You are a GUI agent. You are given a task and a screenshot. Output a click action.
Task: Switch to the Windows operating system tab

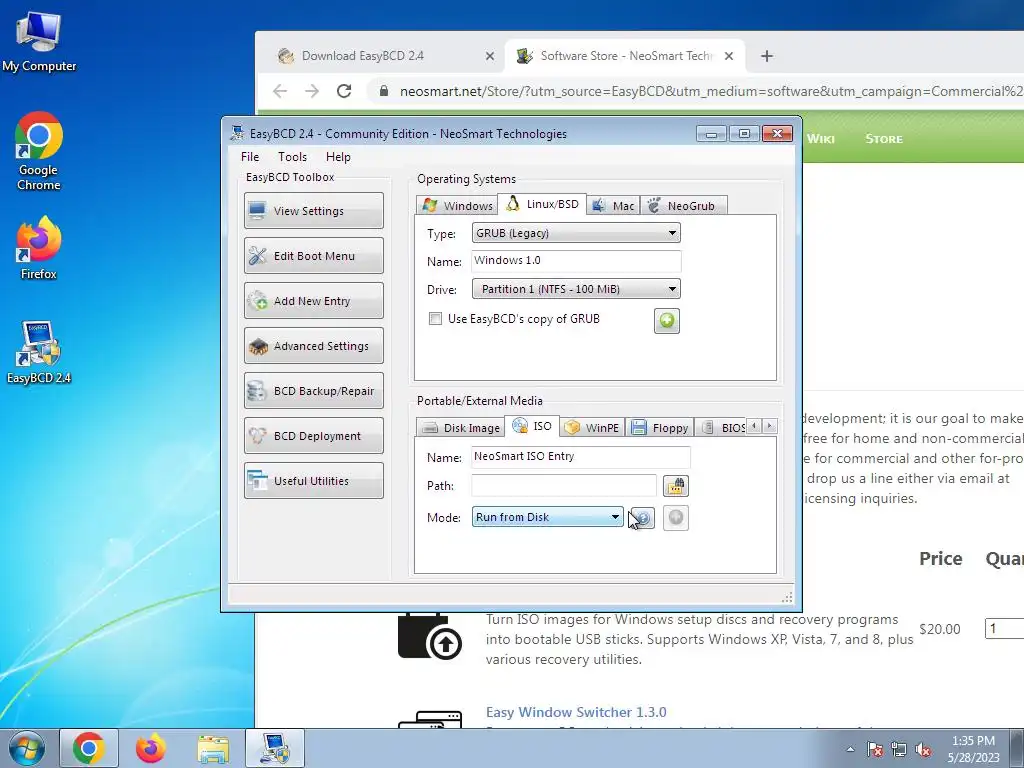457,206
